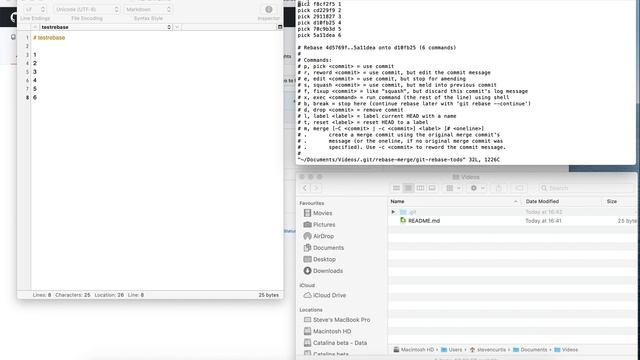Open Finder action gear menu
640x360 pixels.
pyautogui.click(x=477, y=188)
